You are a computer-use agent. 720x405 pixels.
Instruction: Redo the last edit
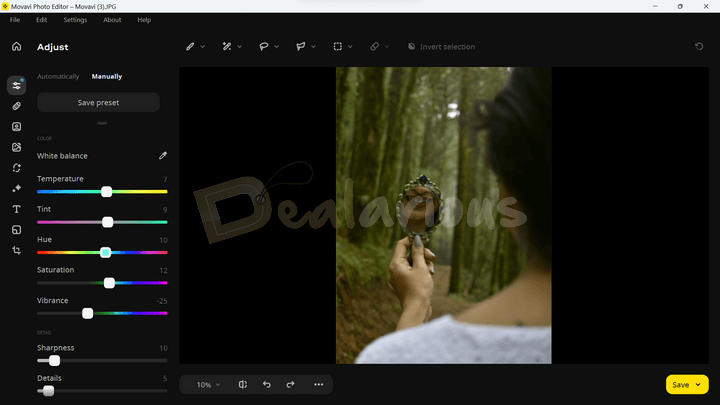pos(290,384)
